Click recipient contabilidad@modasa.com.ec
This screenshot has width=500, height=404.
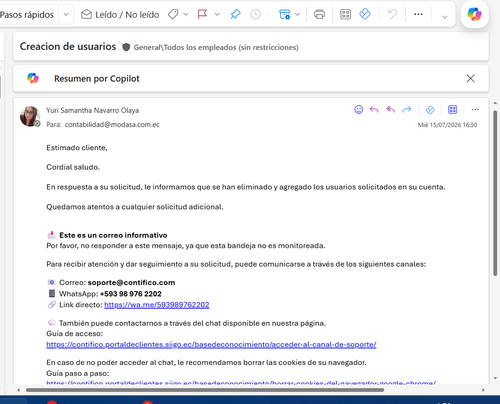(x=112, y=125)
